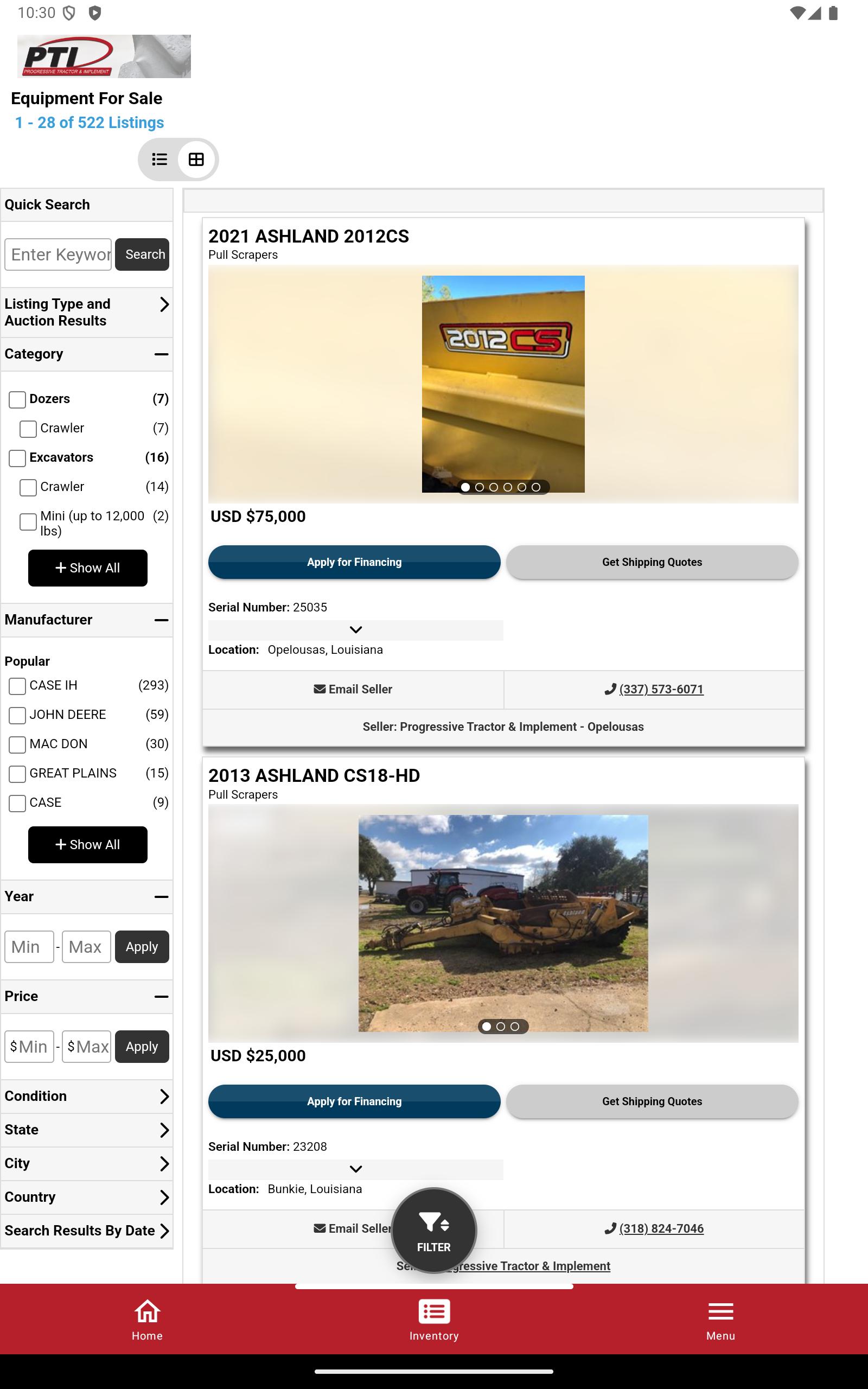Image resolution: width=868 pixels, height=1389 pixels.
Task: Tick the CASE IH manufacturer checkbox
Action: (17, 686)
